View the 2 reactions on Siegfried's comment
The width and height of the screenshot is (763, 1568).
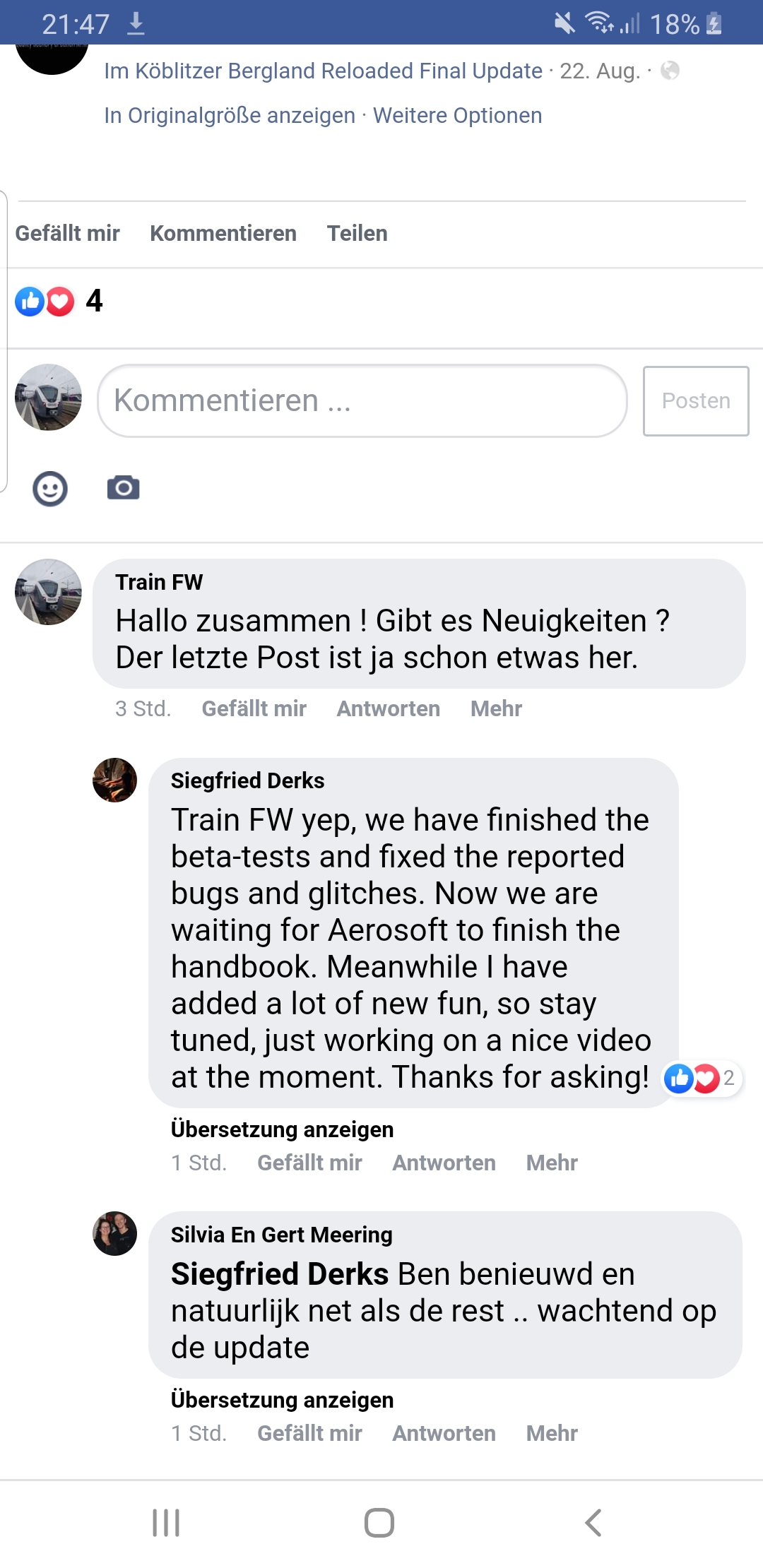click(x=700, y=1079)
